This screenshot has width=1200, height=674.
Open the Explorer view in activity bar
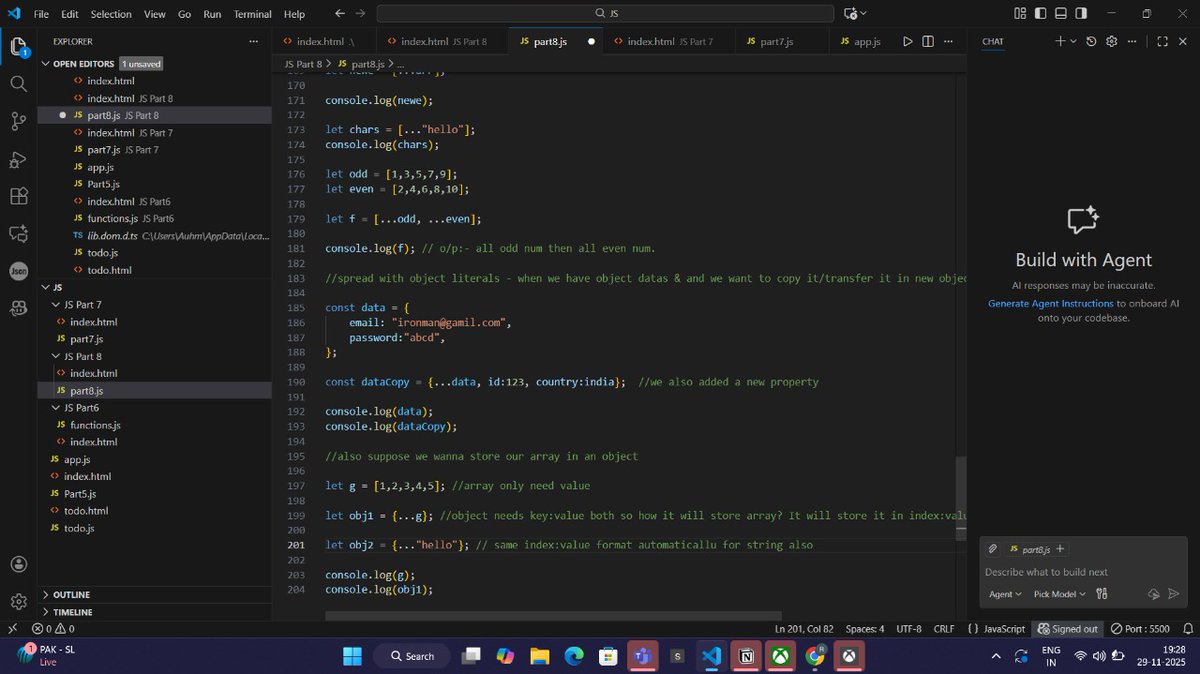(x=18, y=46)
